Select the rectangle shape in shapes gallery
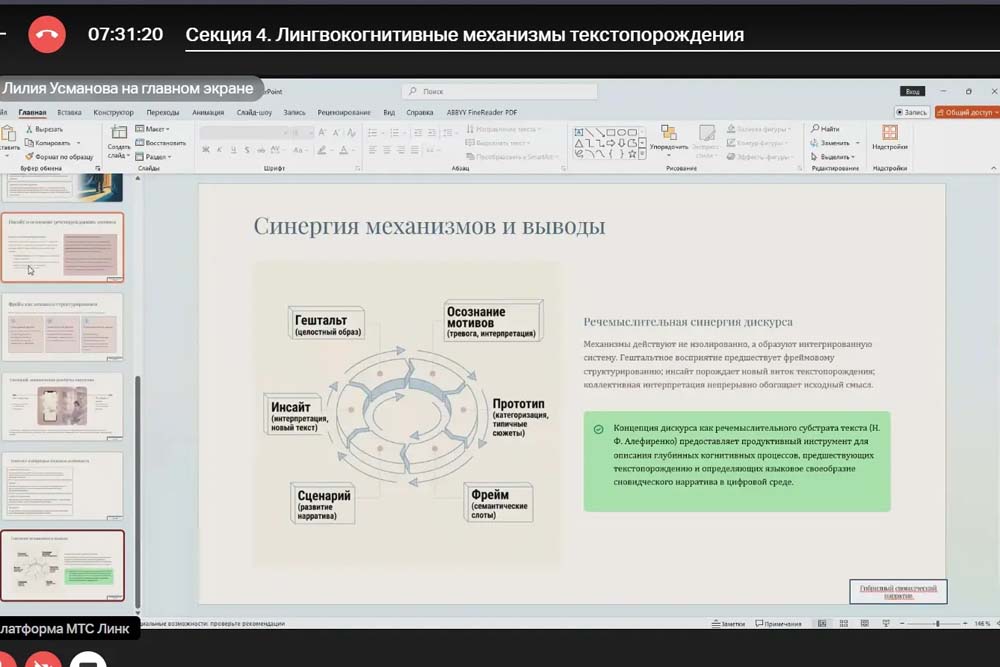 610,132
